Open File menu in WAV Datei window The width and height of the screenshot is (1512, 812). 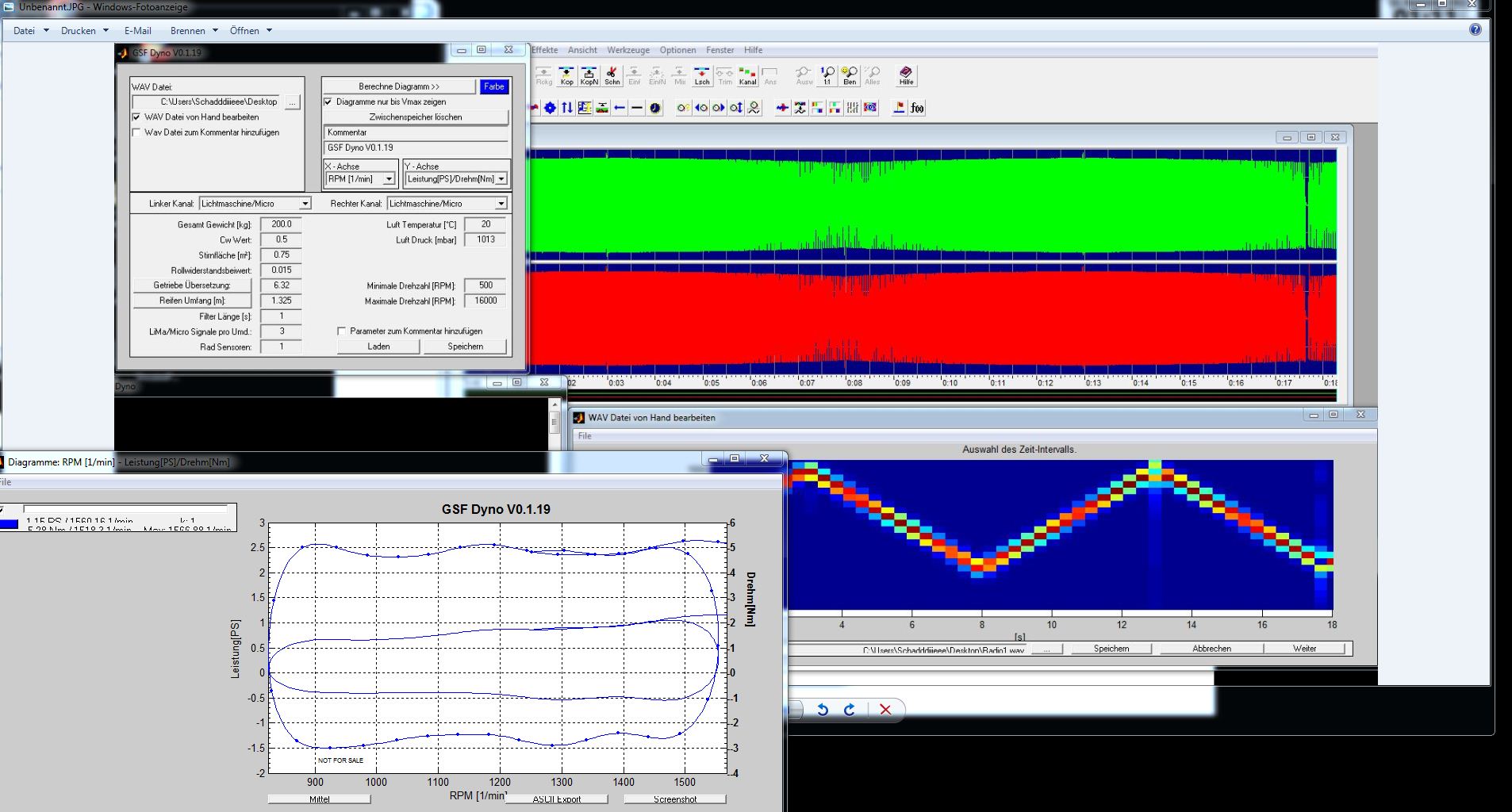tap(585, 436)
